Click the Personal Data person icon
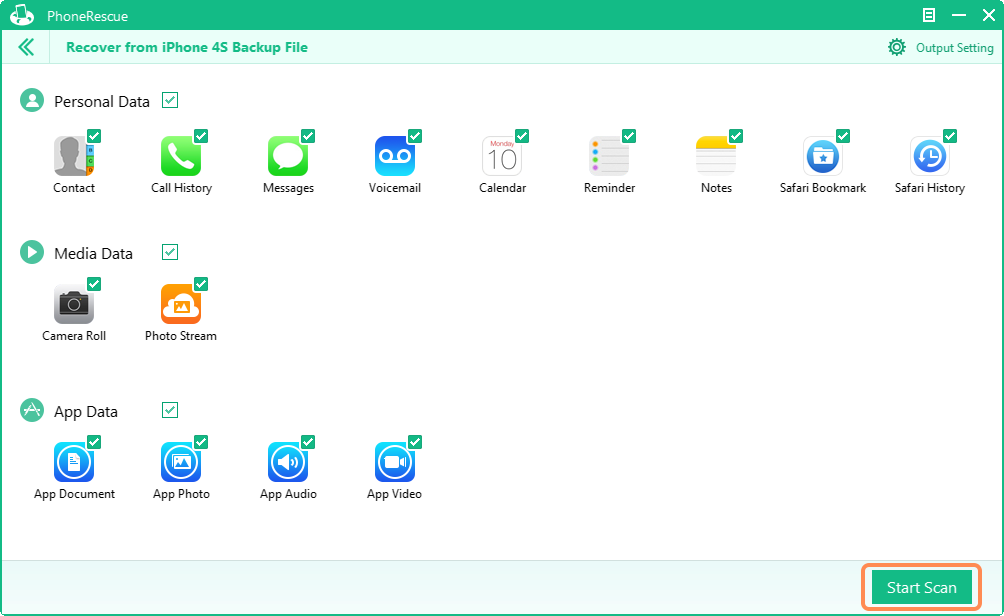Image resolution: width=1004 pixels, height=616 pixels. [32, 101]
